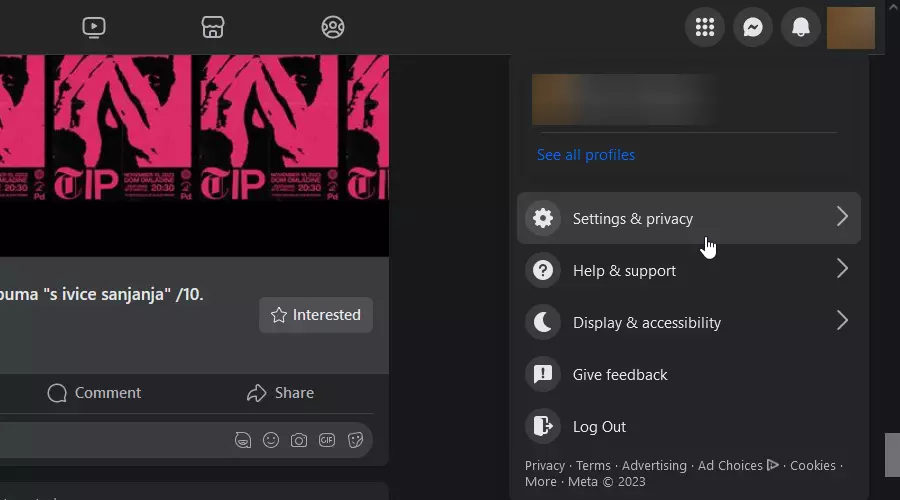The width and height of the screenshot is (900, 500).
Task: Open the Ad Choices footer link
Action: (x=738, y=466)
